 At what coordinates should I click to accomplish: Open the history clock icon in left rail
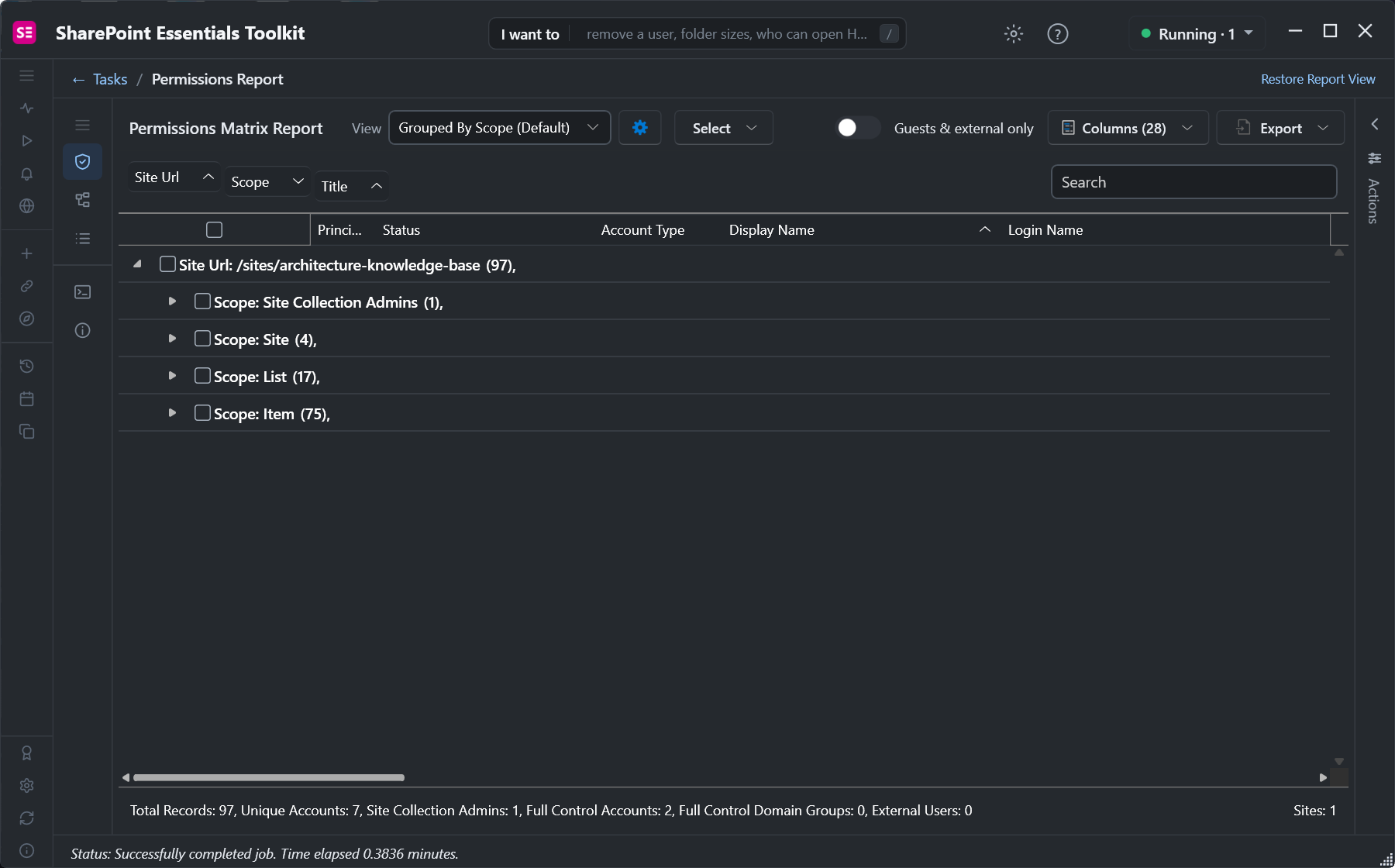point(27,366)
